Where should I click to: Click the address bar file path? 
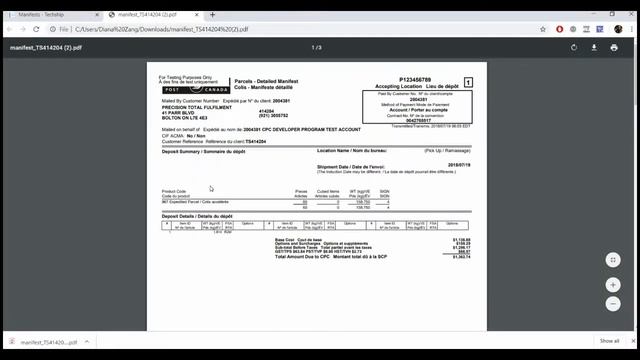(x=162, y=29)
